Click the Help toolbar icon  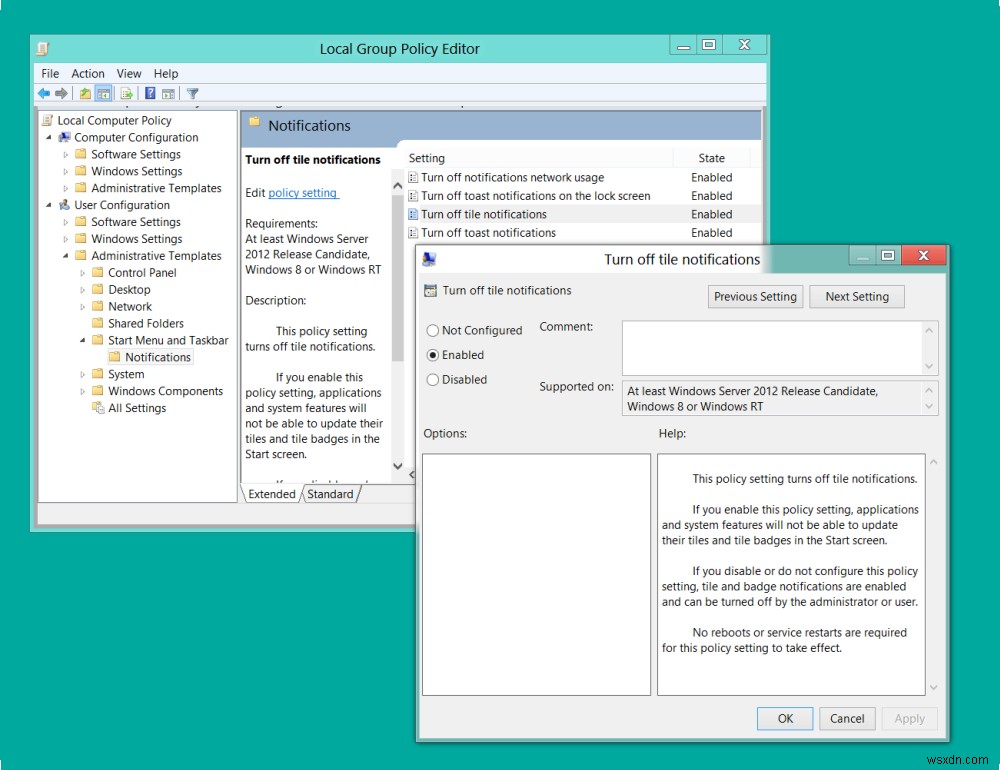[x=150, y=93]
